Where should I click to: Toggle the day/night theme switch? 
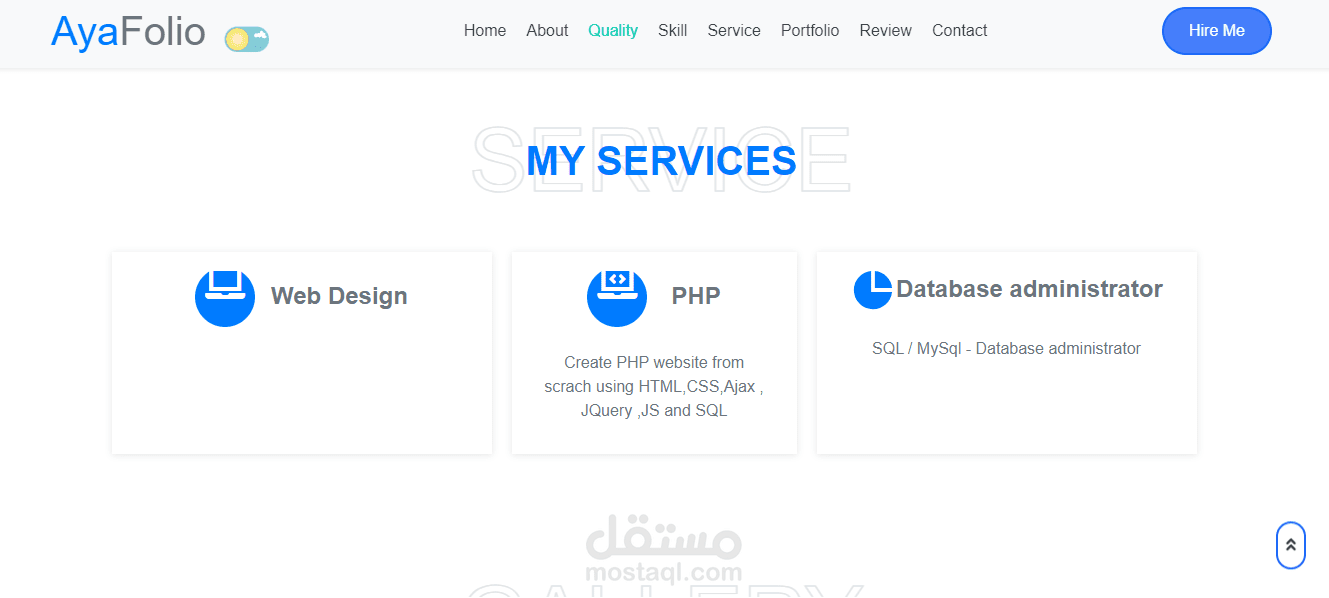click(247, 39)
